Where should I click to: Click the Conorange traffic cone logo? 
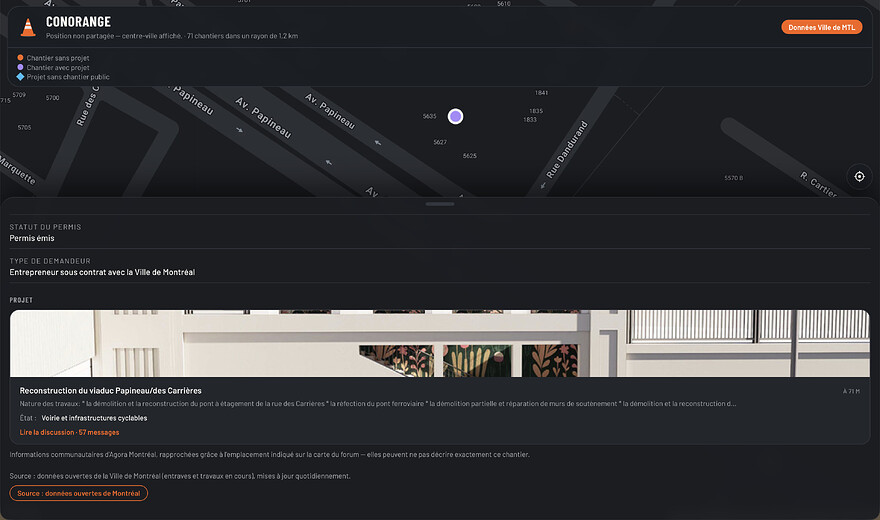(x=28, y=27)
